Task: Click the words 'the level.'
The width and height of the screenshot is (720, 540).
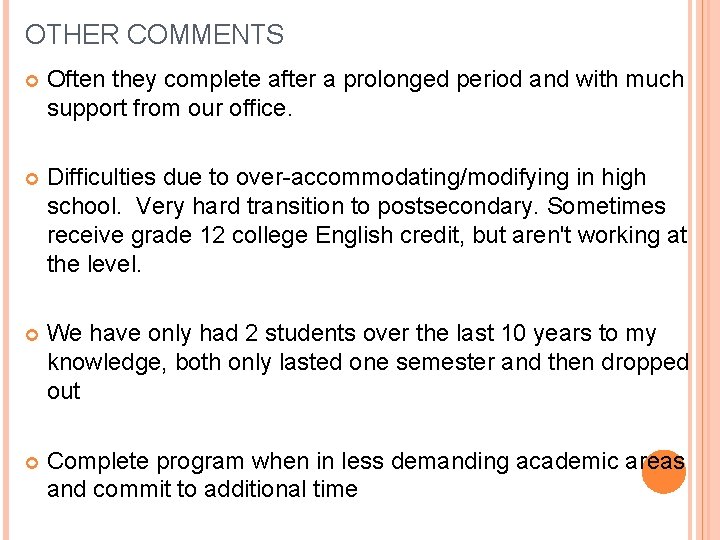Action: point(94,264)
